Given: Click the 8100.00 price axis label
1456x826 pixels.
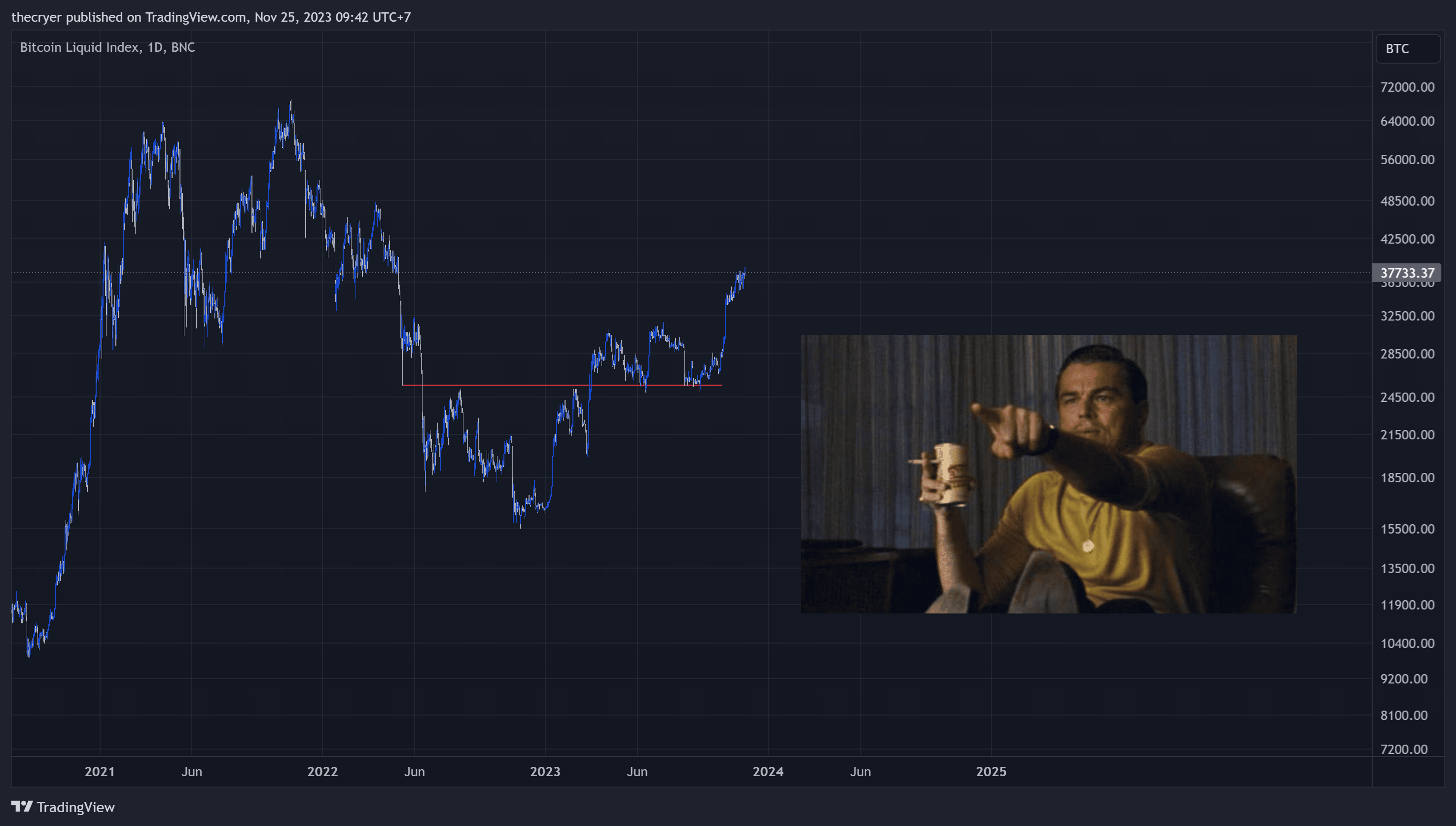Looking at the screenshot, I should [x=1404, y=715].
